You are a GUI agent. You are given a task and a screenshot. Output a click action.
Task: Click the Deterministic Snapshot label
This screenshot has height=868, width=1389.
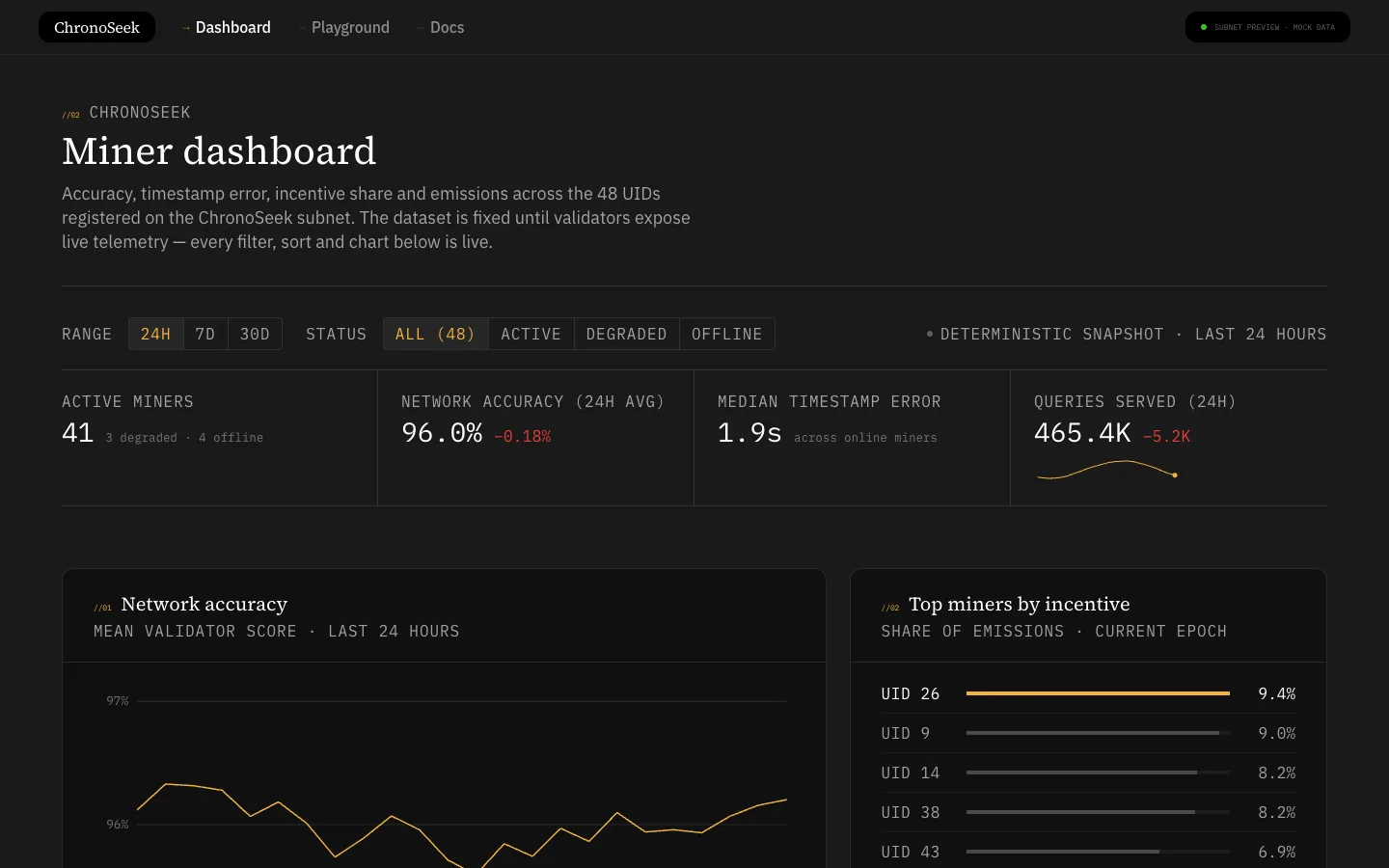pos(1127,334)
